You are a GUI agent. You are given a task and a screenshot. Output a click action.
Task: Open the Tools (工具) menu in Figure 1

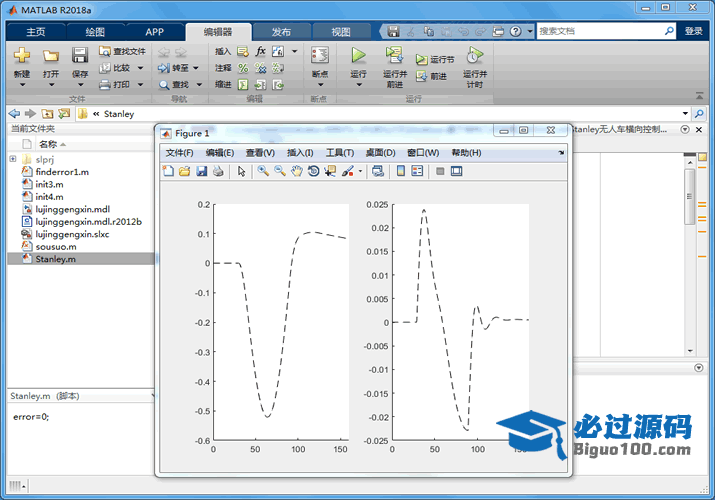(340, 153)
